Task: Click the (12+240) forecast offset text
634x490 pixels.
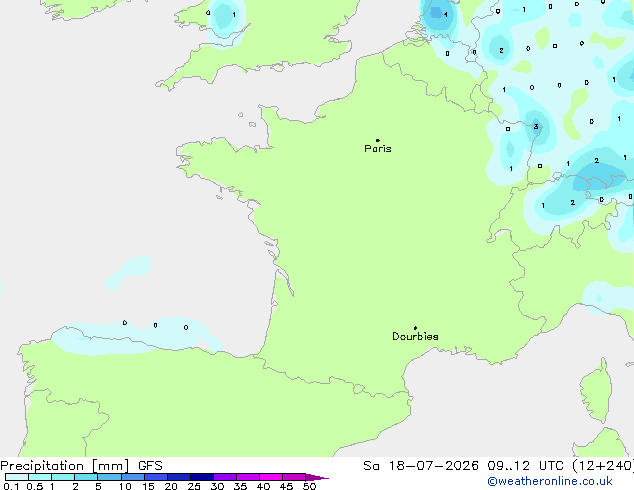Action: pyautogui.click(x=603, y=466)
